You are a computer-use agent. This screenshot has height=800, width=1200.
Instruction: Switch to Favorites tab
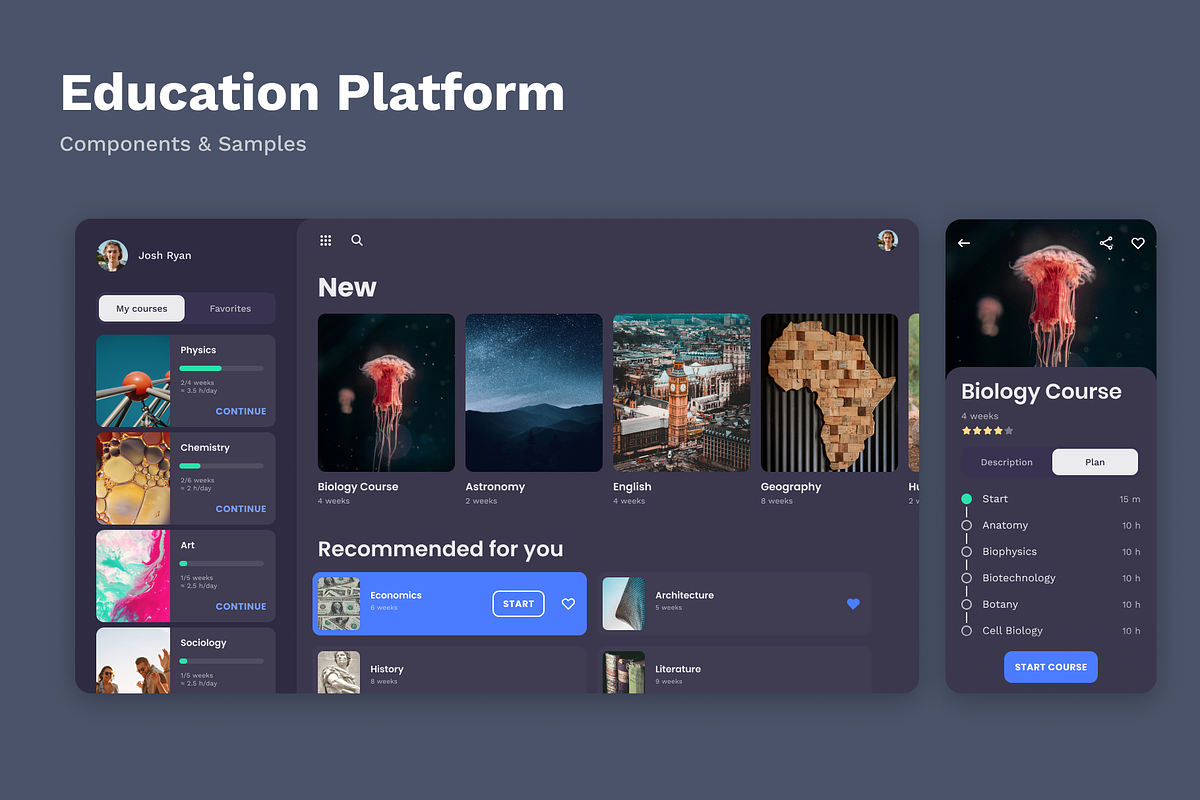pos(230,308)
